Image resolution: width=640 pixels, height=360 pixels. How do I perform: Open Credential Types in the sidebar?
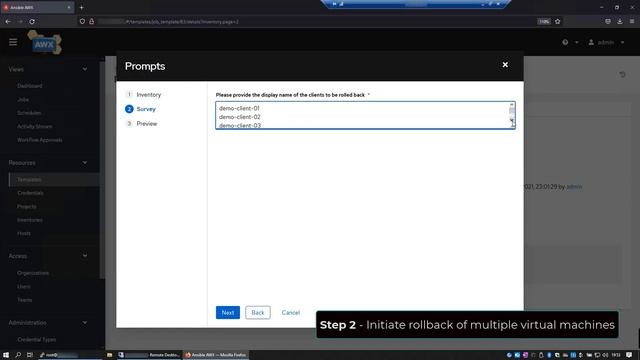click(37, 340)
